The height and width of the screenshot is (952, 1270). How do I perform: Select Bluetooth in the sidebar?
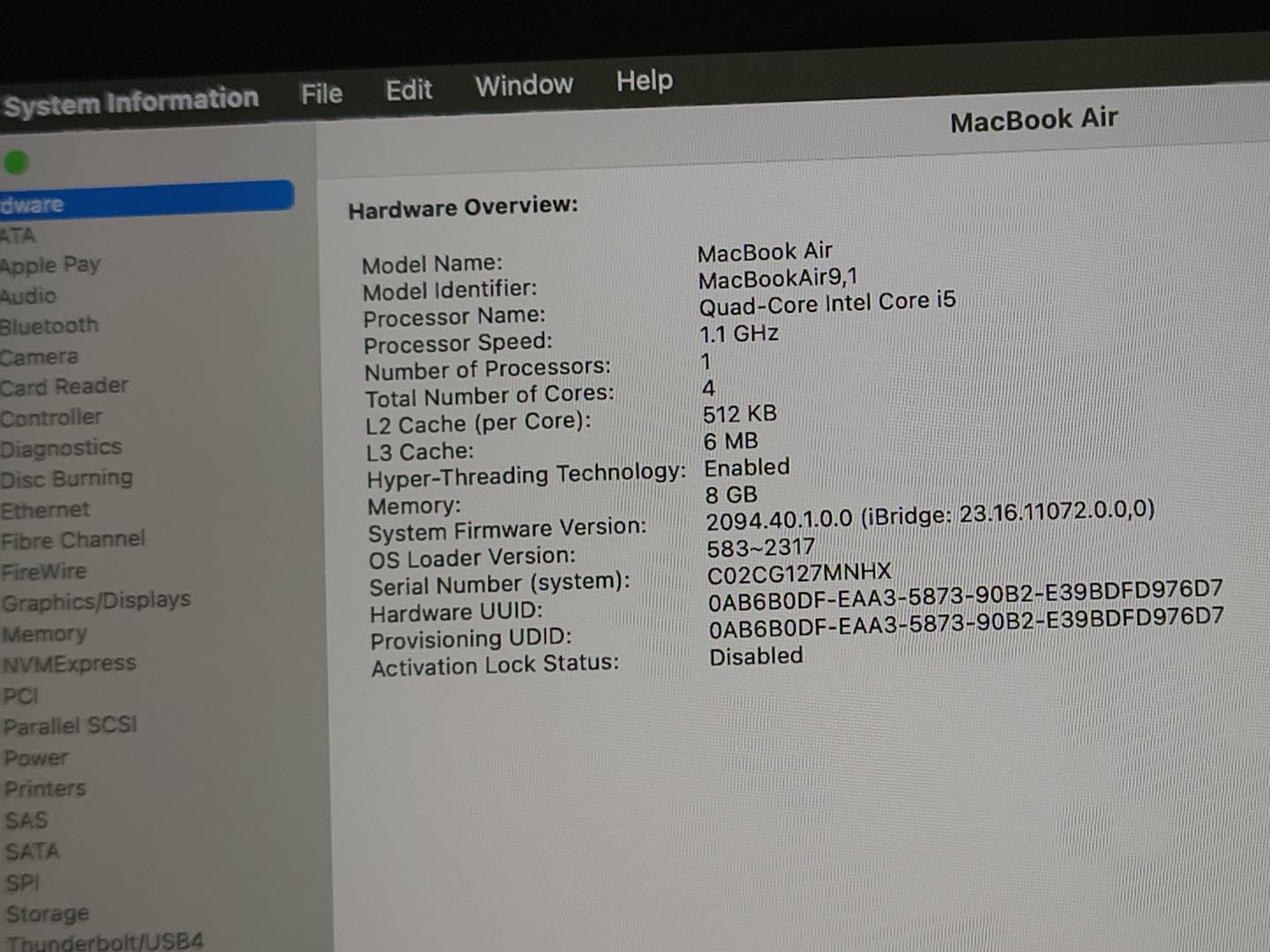pyautogui.click(x=49, y=325)
